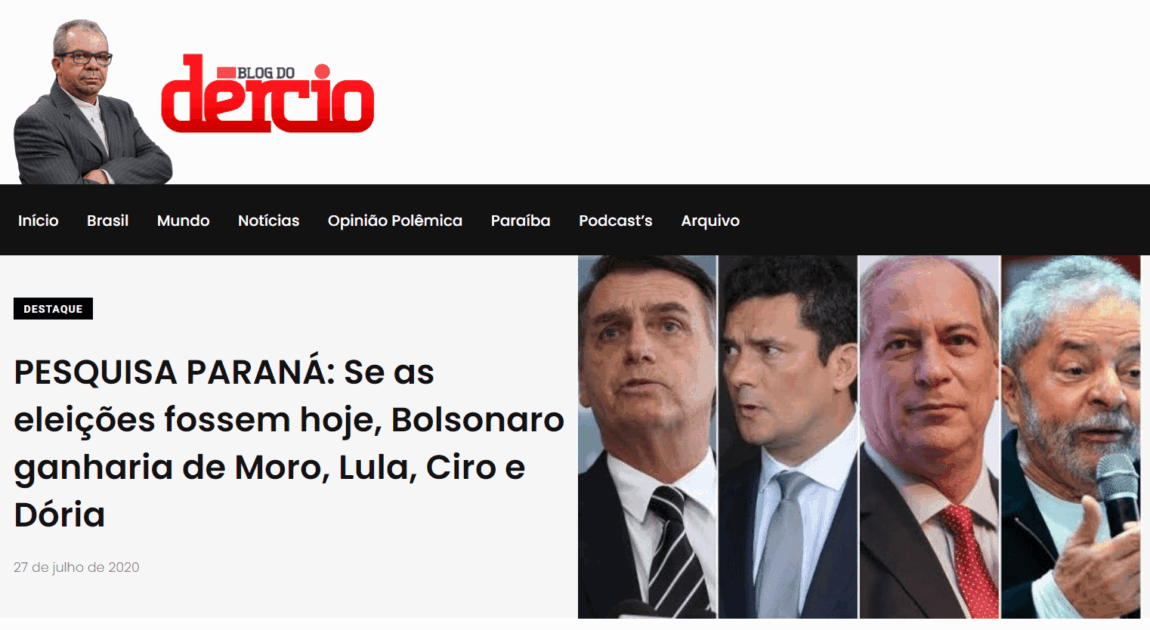The image size is (1150, 630).
Task: Click empty black navbar area beside Arquivo
Action: (945, 220)
